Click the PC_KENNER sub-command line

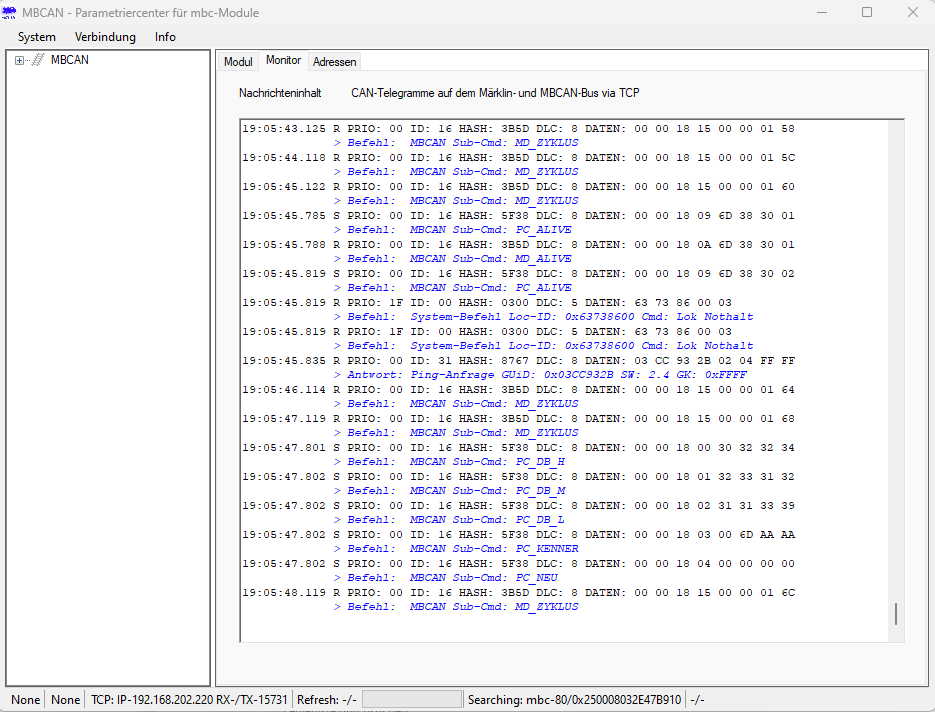[456, 549]
